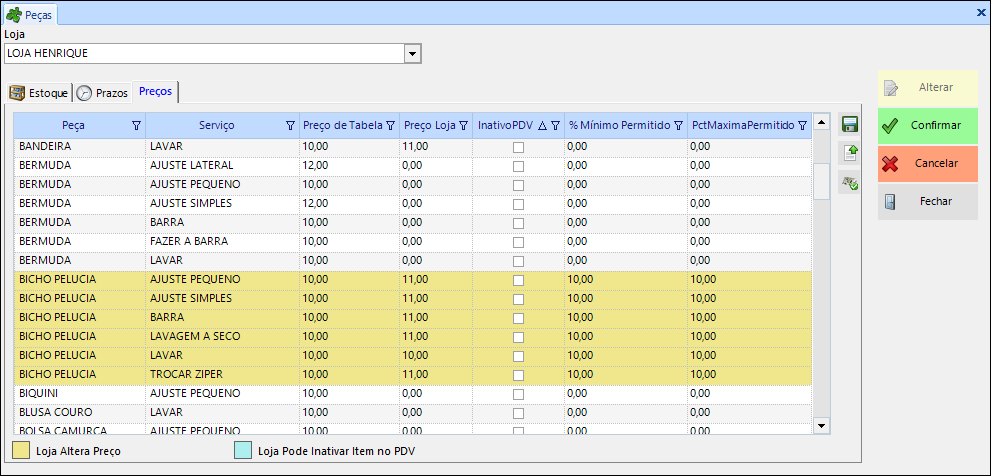
Task: Select the BIQUINI cell
Action: coord(80,393)
